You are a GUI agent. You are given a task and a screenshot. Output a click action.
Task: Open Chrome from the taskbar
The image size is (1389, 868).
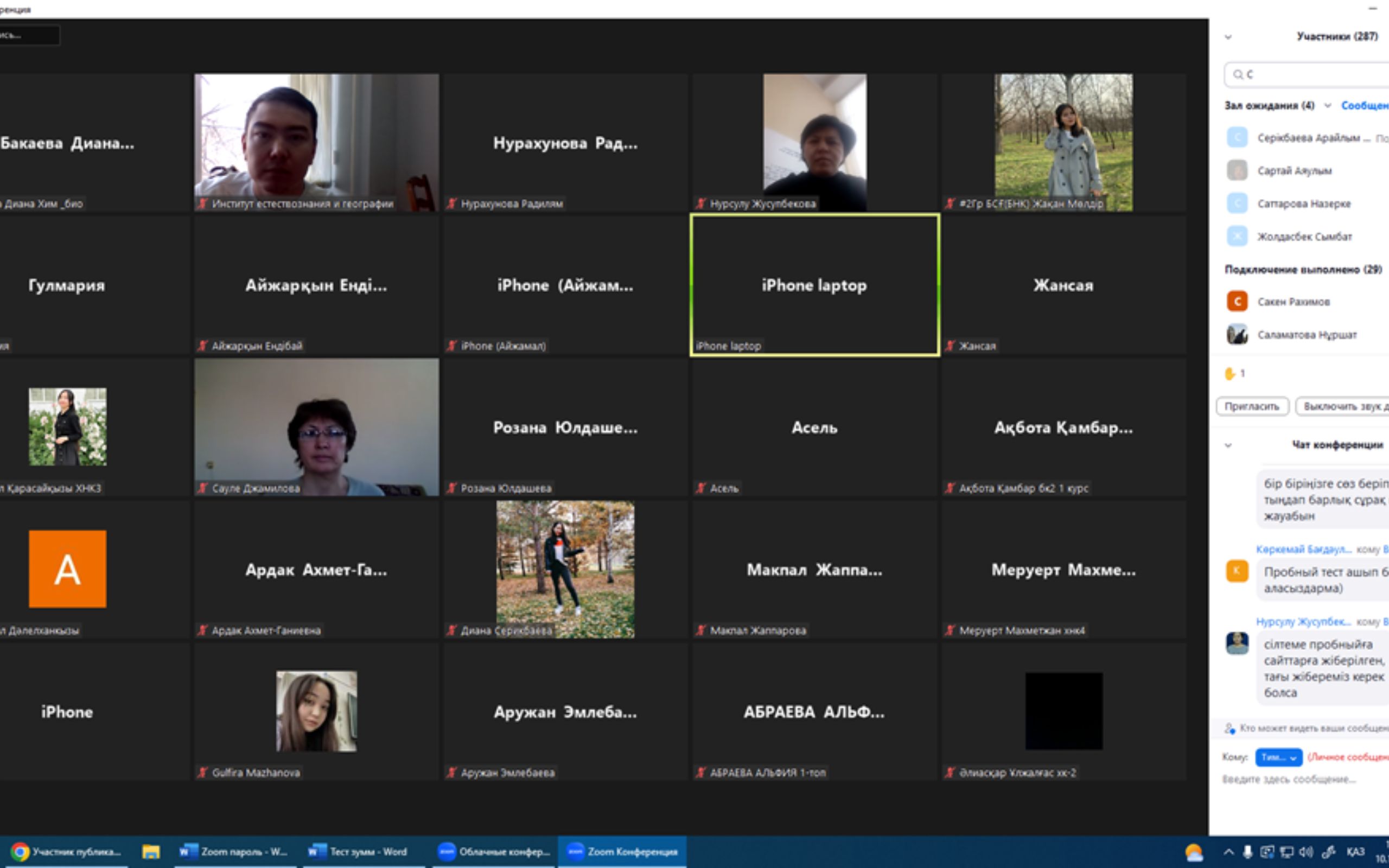[21, 852]
